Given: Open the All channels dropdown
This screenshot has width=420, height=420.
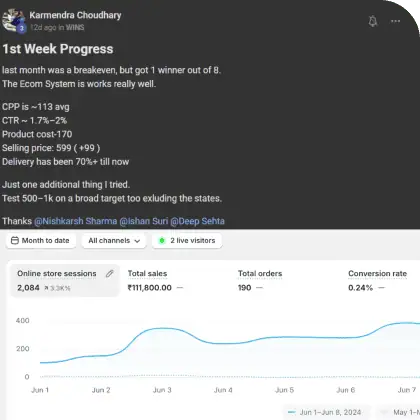Looking at the screenshot, I should coord(114,240).
